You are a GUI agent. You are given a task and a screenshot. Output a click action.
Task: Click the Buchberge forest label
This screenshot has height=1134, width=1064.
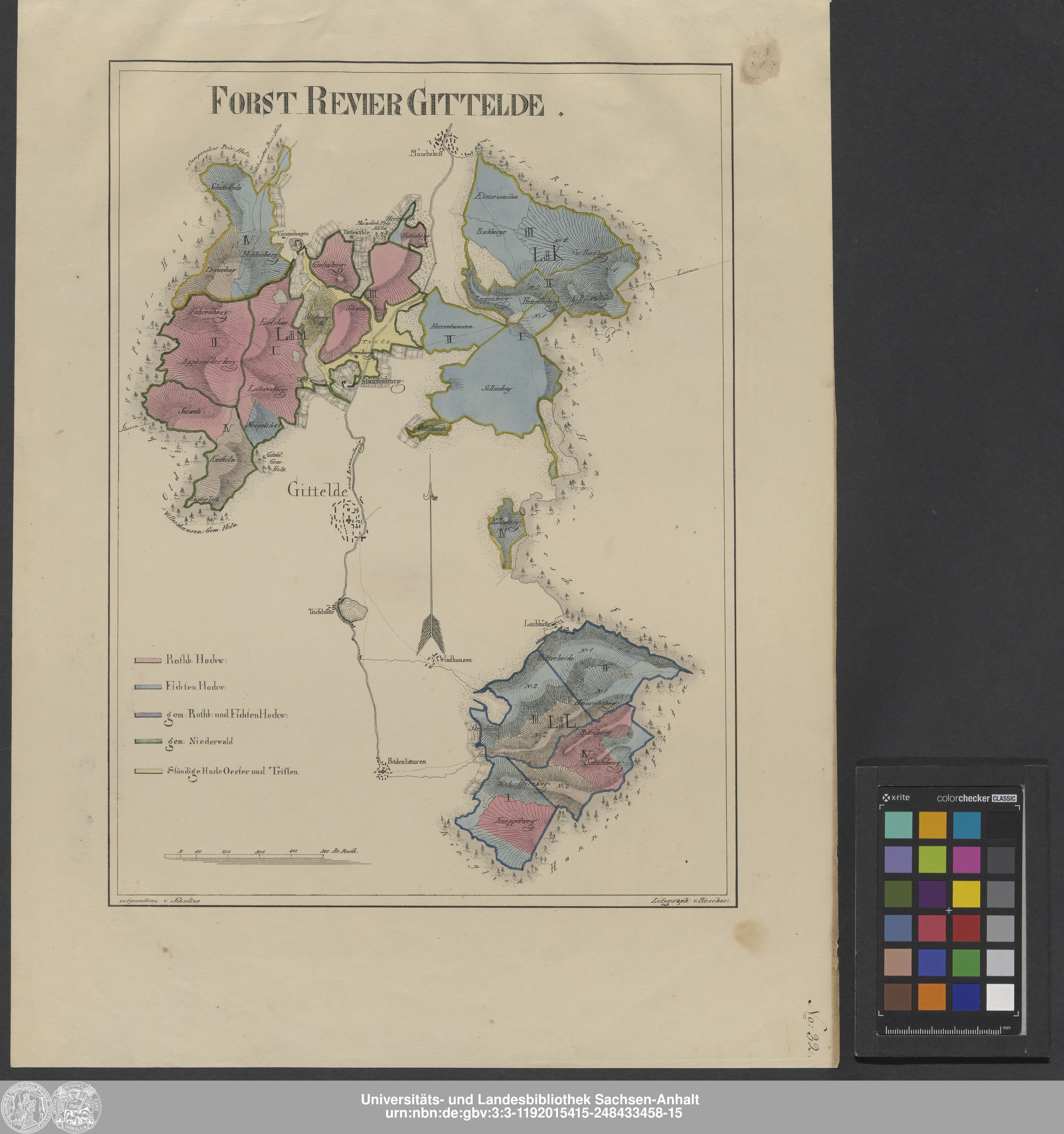pyautogui.click(x=492, y=232)
